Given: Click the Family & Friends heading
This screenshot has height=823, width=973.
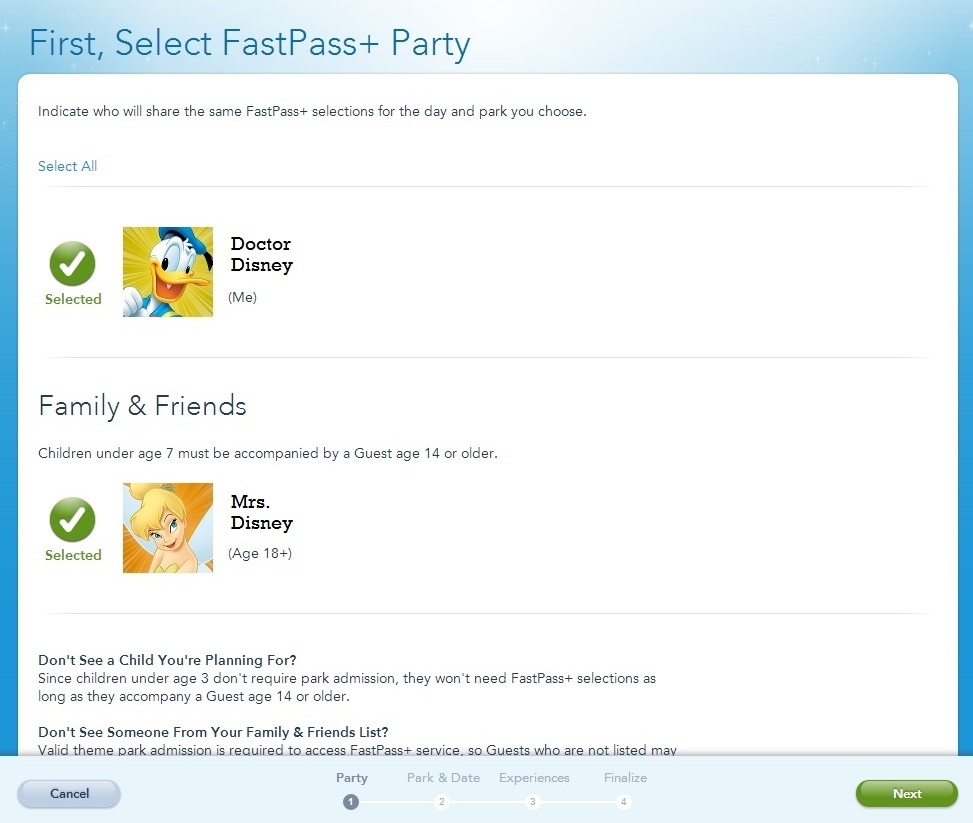Looking at the screenshot, I should click(142, 406).
